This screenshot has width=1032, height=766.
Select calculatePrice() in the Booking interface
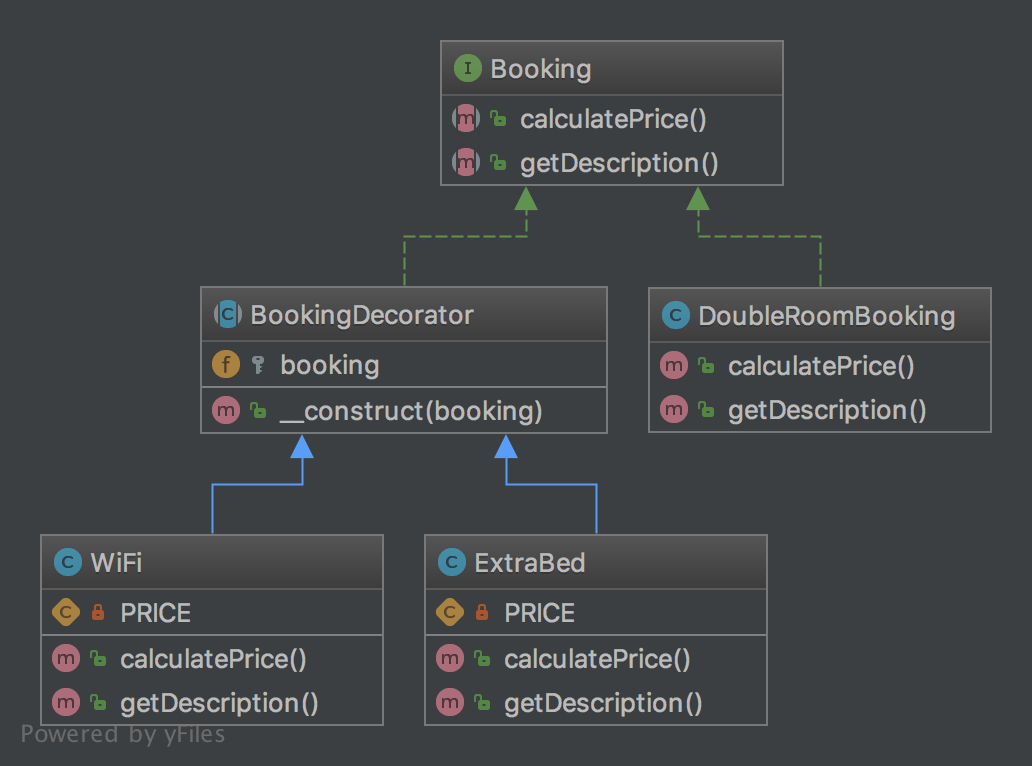pyautogui.click(x=613, y=120)
